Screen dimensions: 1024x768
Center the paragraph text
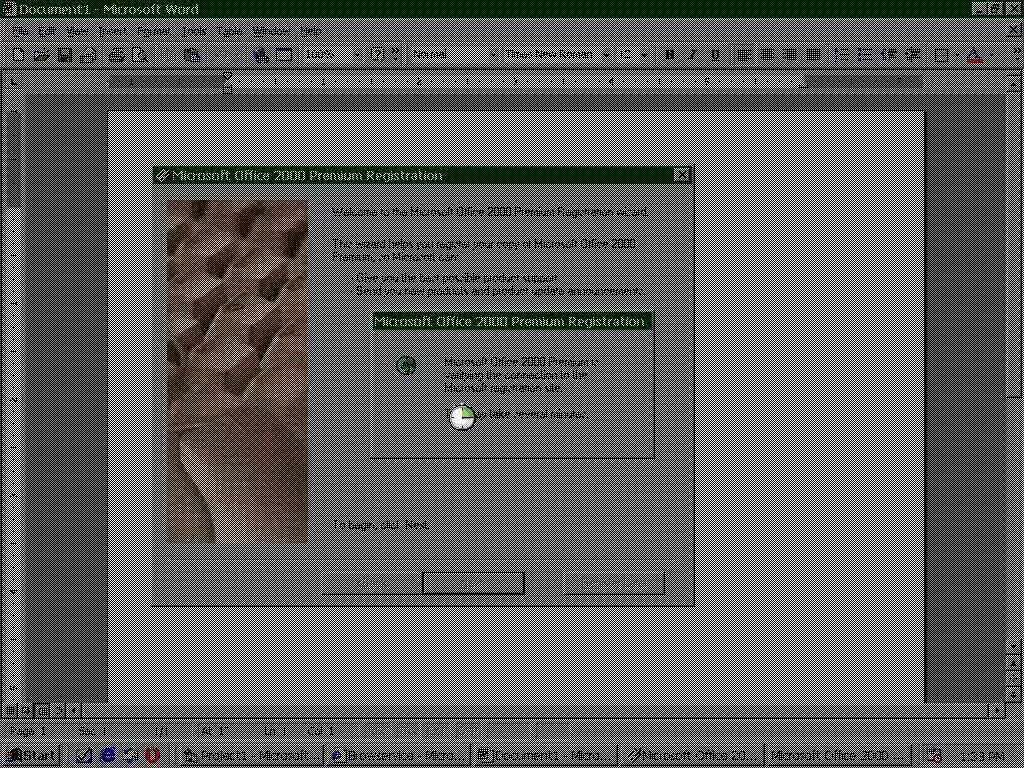click(767, 55)
